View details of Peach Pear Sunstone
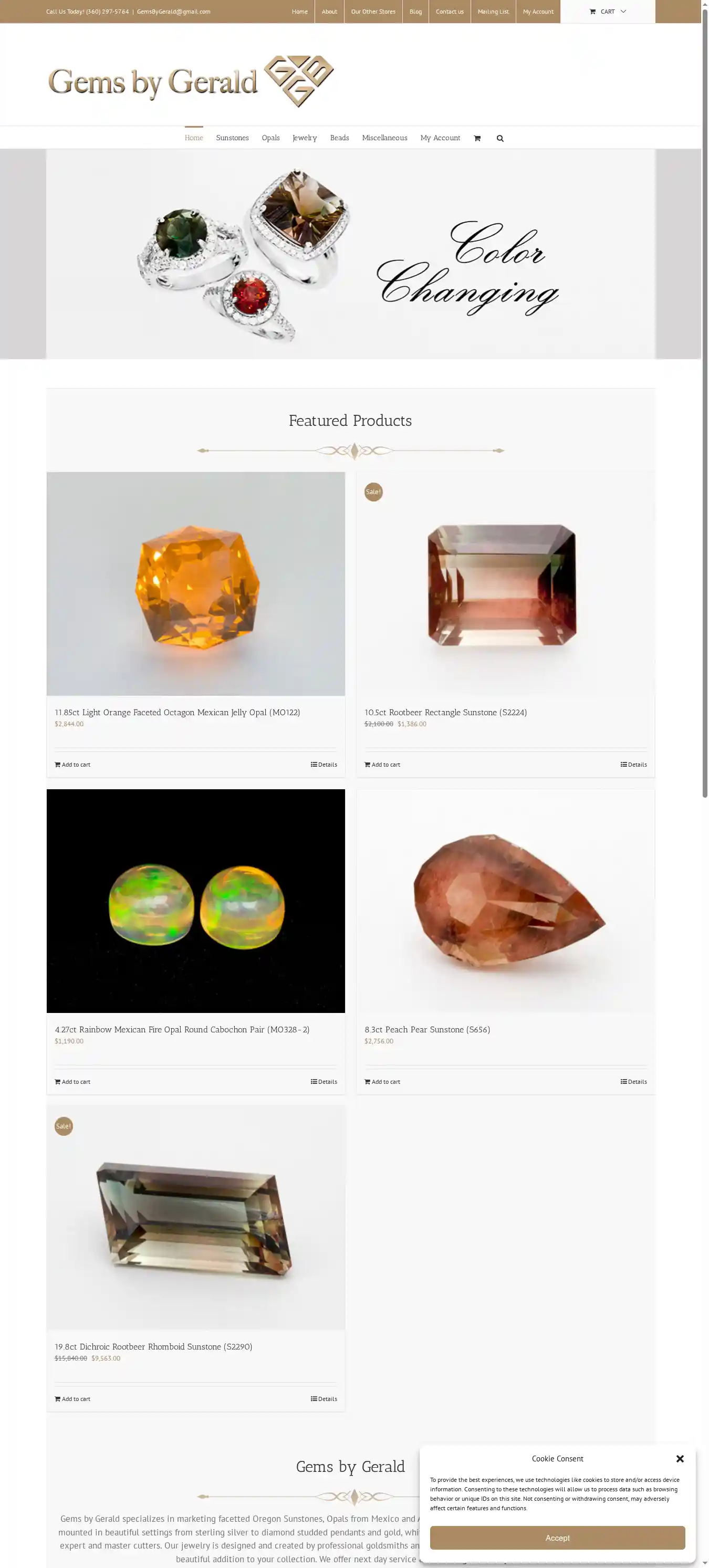Viewport: 709px width, 1568px height. [633, 1082]
